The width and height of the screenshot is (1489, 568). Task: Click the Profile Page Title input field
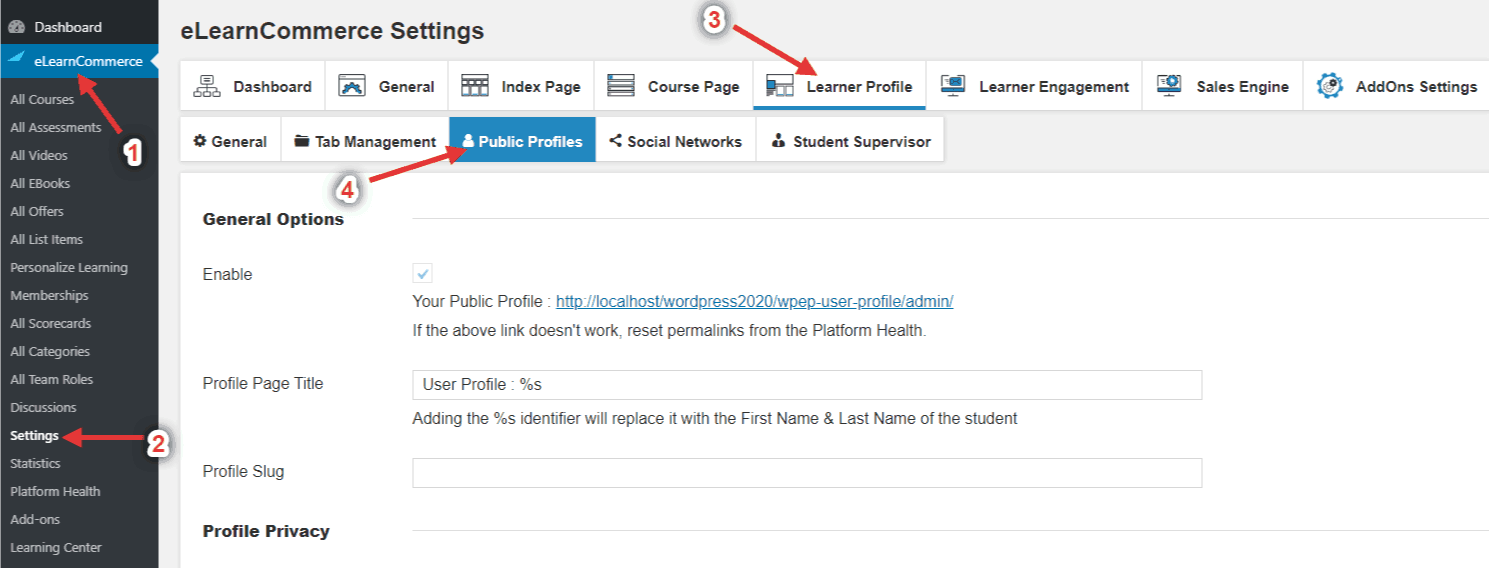(x=806, y=385)
